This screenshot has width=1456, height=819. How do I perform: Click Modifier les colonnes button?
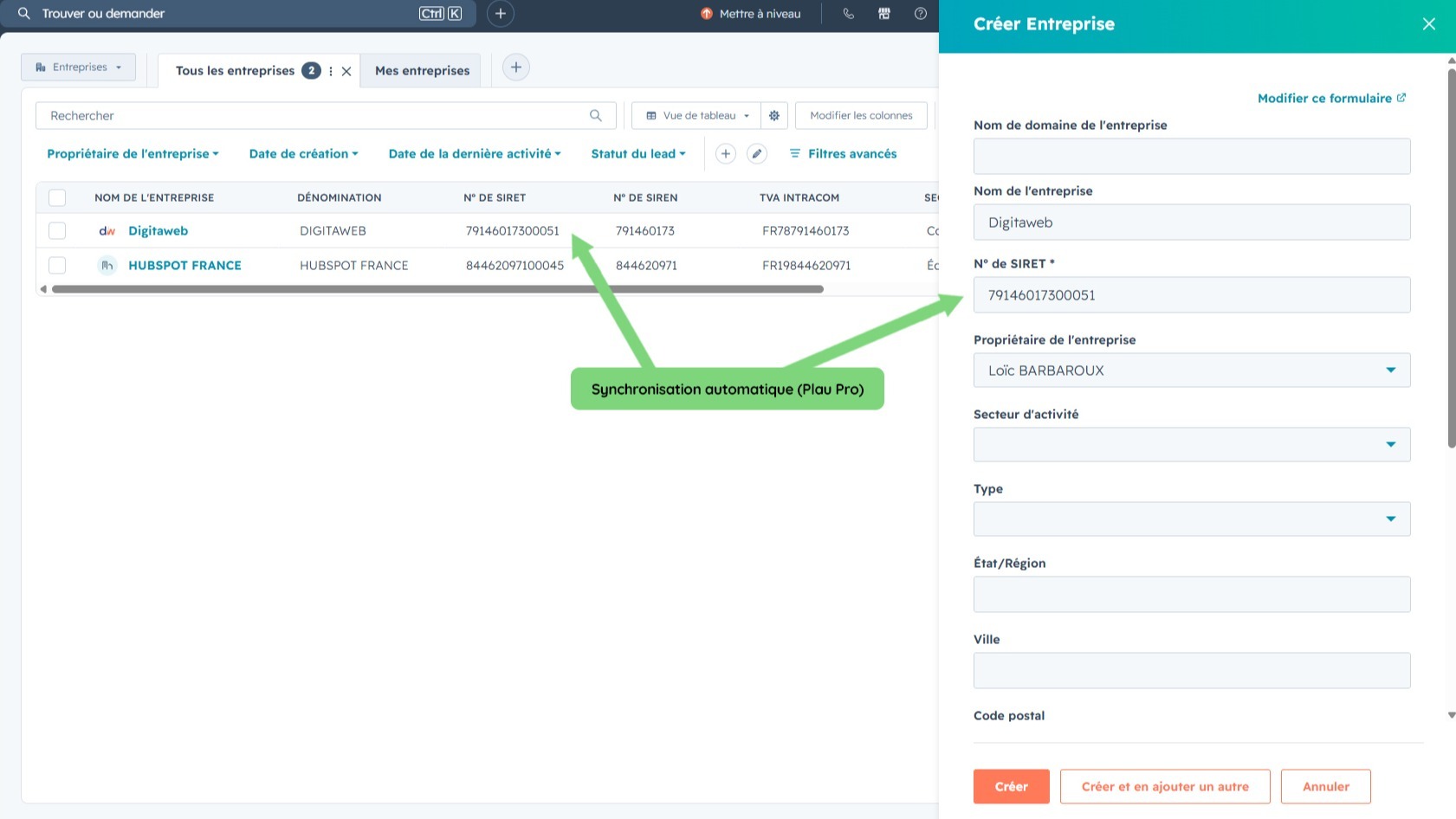tap(861, 115)
